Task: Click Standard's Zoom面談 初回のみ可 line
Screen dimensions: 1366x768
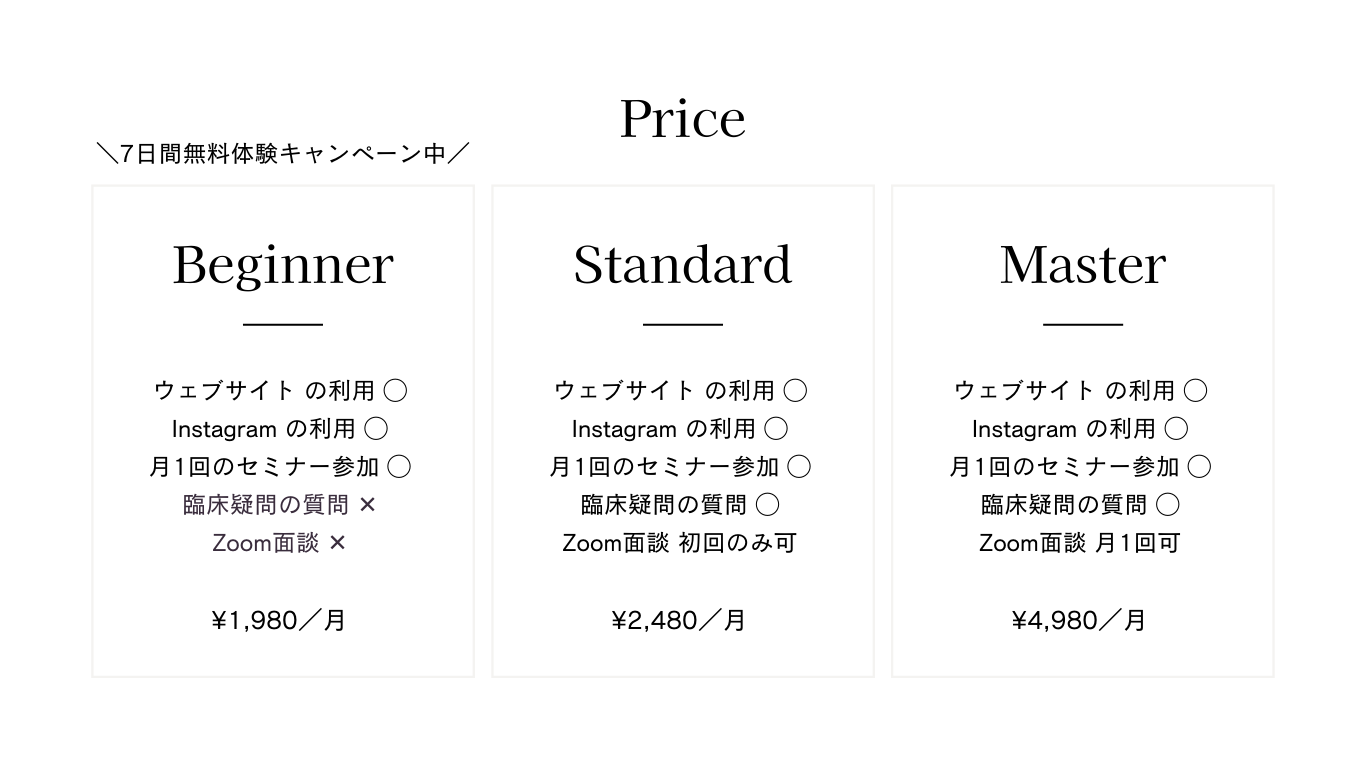Action: 680,543
